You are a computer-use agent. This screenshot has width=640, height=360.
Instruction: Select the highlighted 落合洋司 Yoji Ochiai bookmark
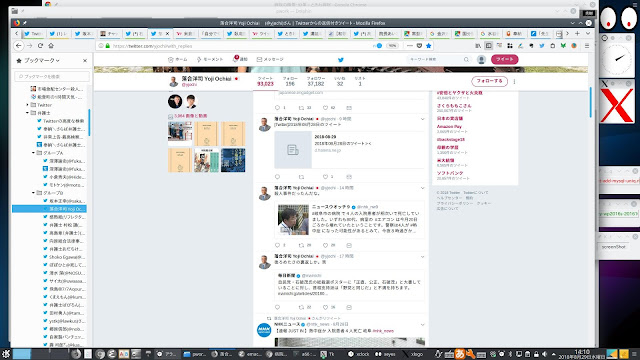(49, 209)
